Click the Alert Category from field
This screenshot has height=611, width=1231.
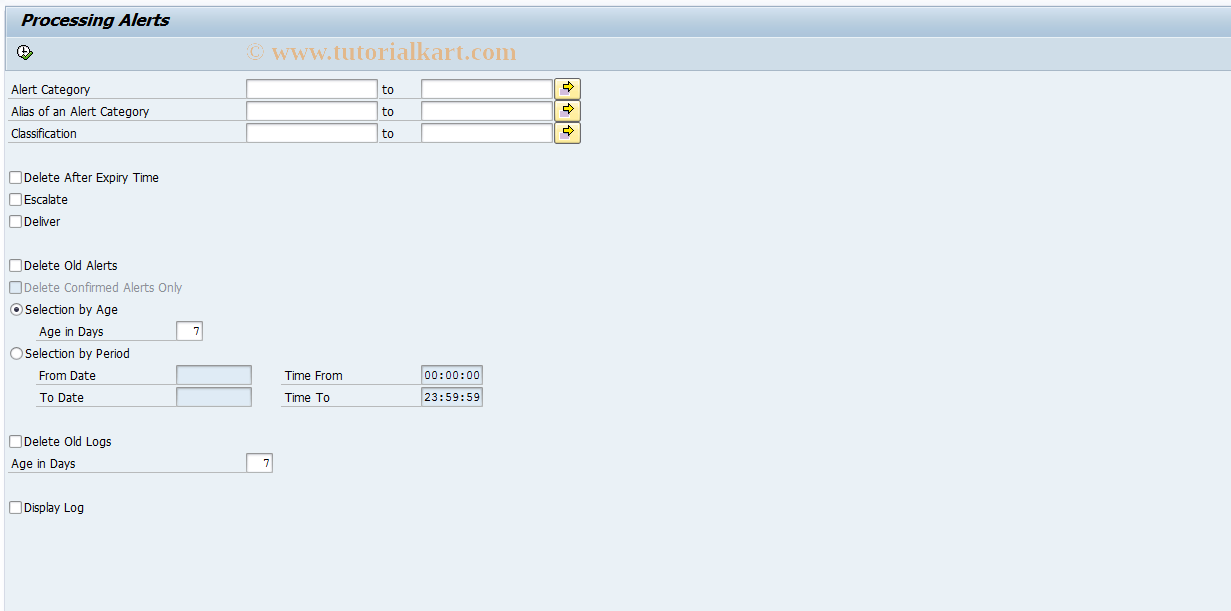coord(312,89)
